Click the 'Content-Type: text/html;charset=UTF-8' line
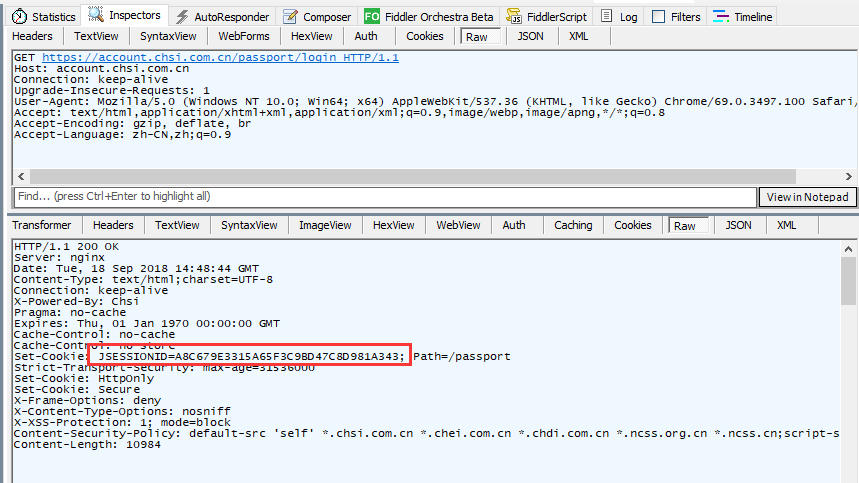The width and height of the screenshot is (859, 483). (x=143, y=279)
